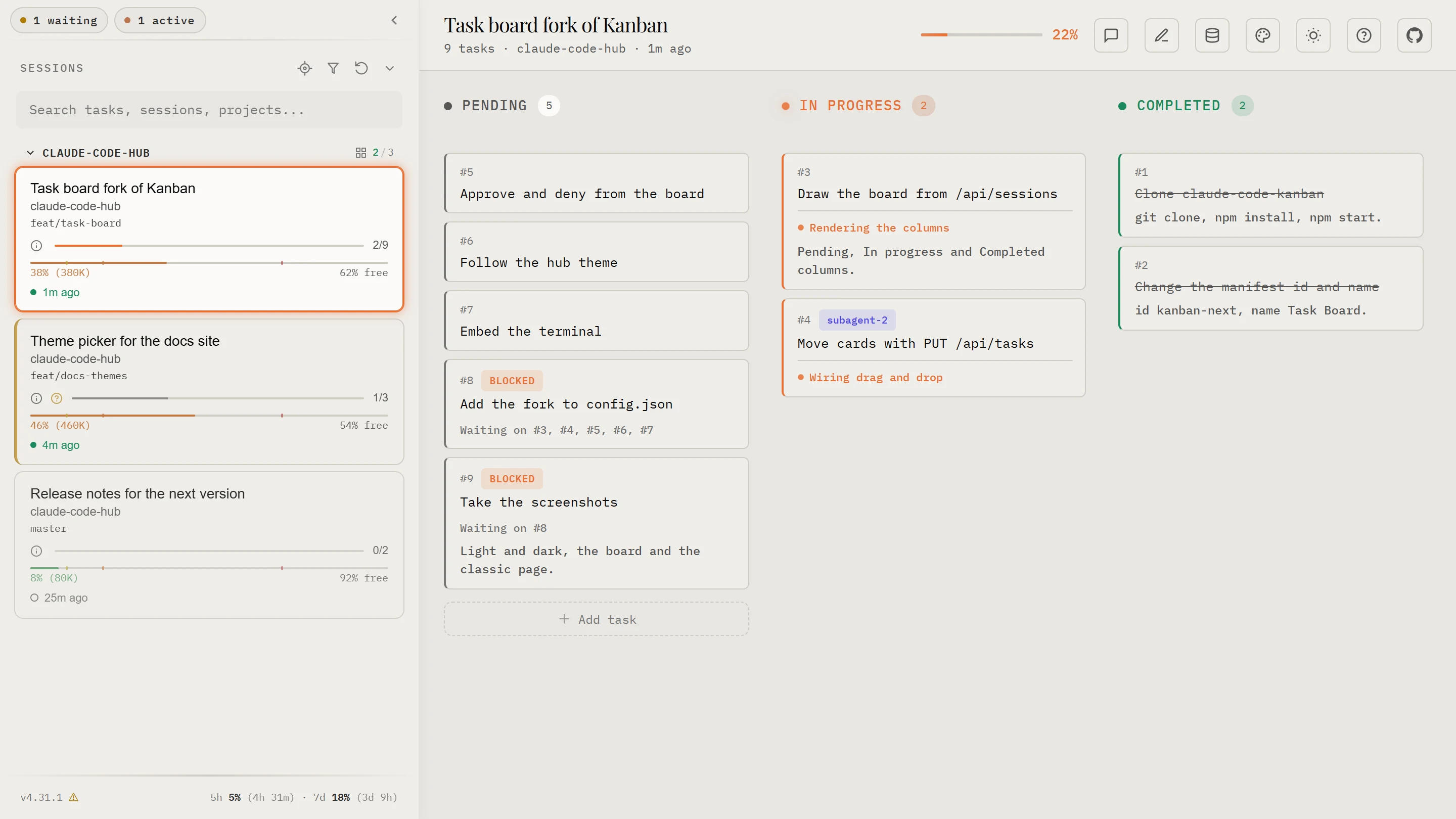This screenshot has width=1456, height=819.
Task: Open the database storage icon
Action: click(x=1212, y=35)
